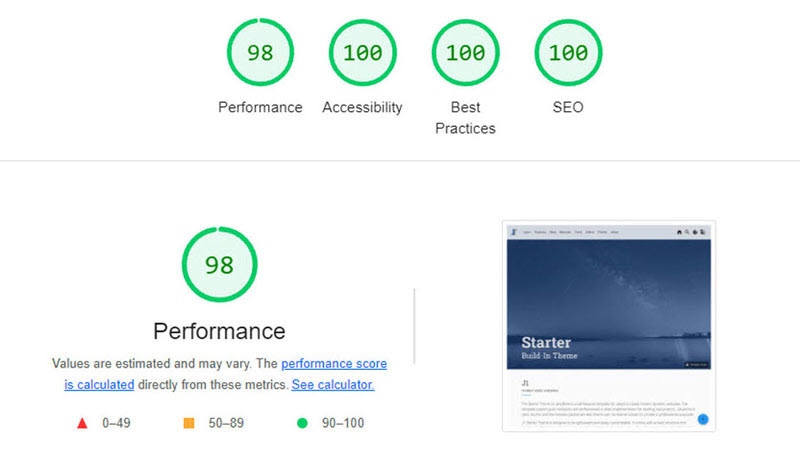
Task: Open the "performance score is calculated" link
Action: pyautogui.click(x=334, y=364)
